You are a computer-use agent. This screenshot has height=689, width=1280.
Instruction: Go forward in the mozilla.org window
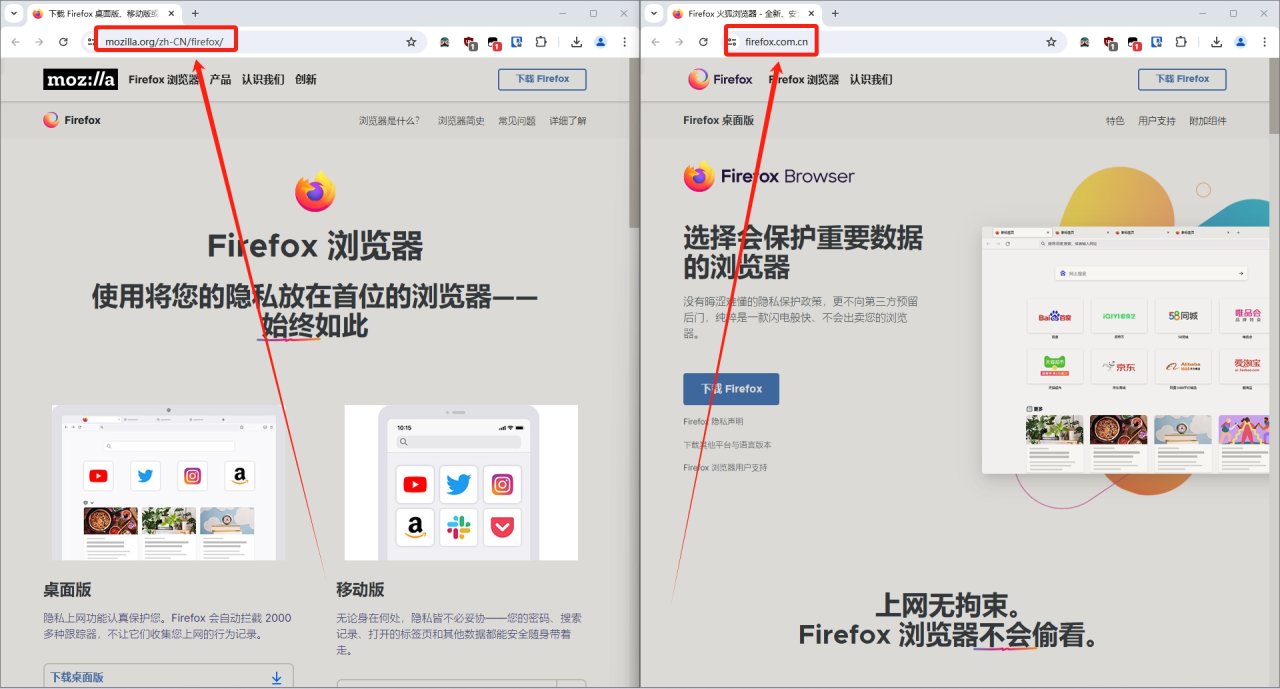point(39,42)
